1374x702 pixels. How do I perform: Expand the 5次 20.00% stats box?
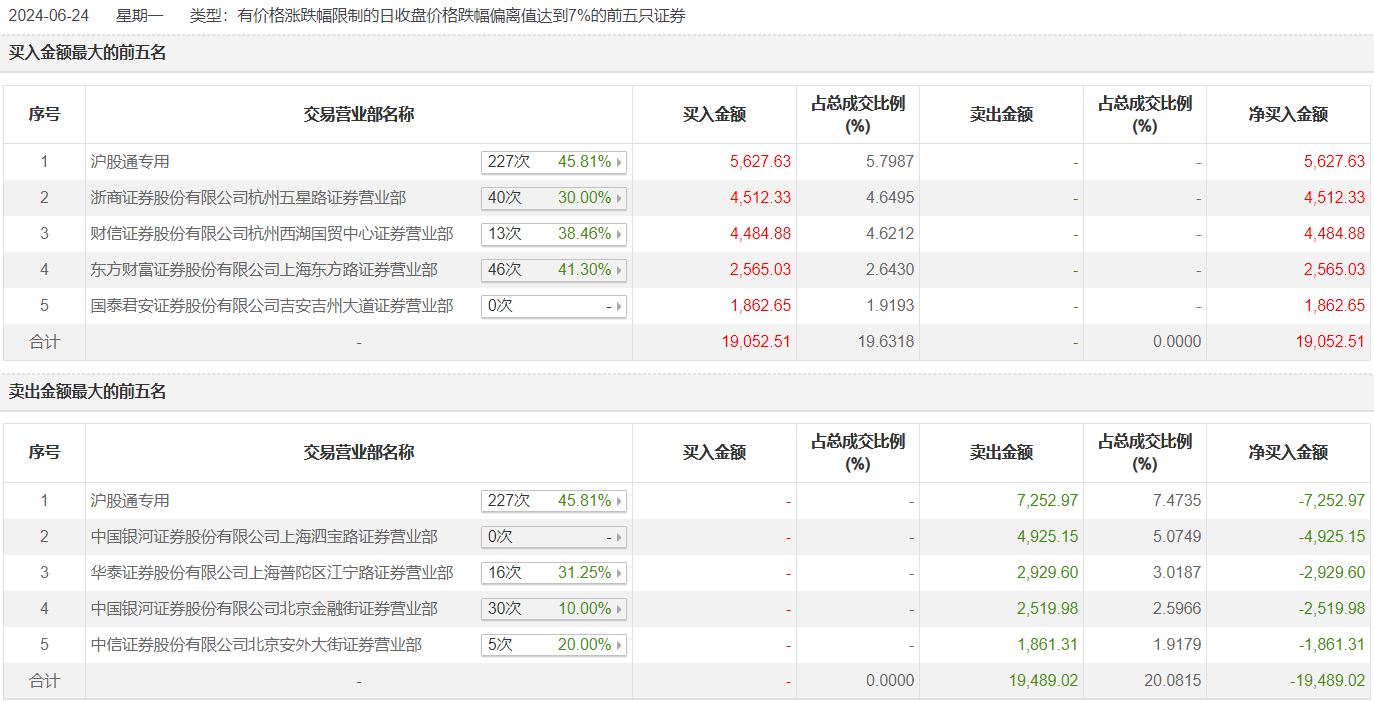click(x=554, y=645)
